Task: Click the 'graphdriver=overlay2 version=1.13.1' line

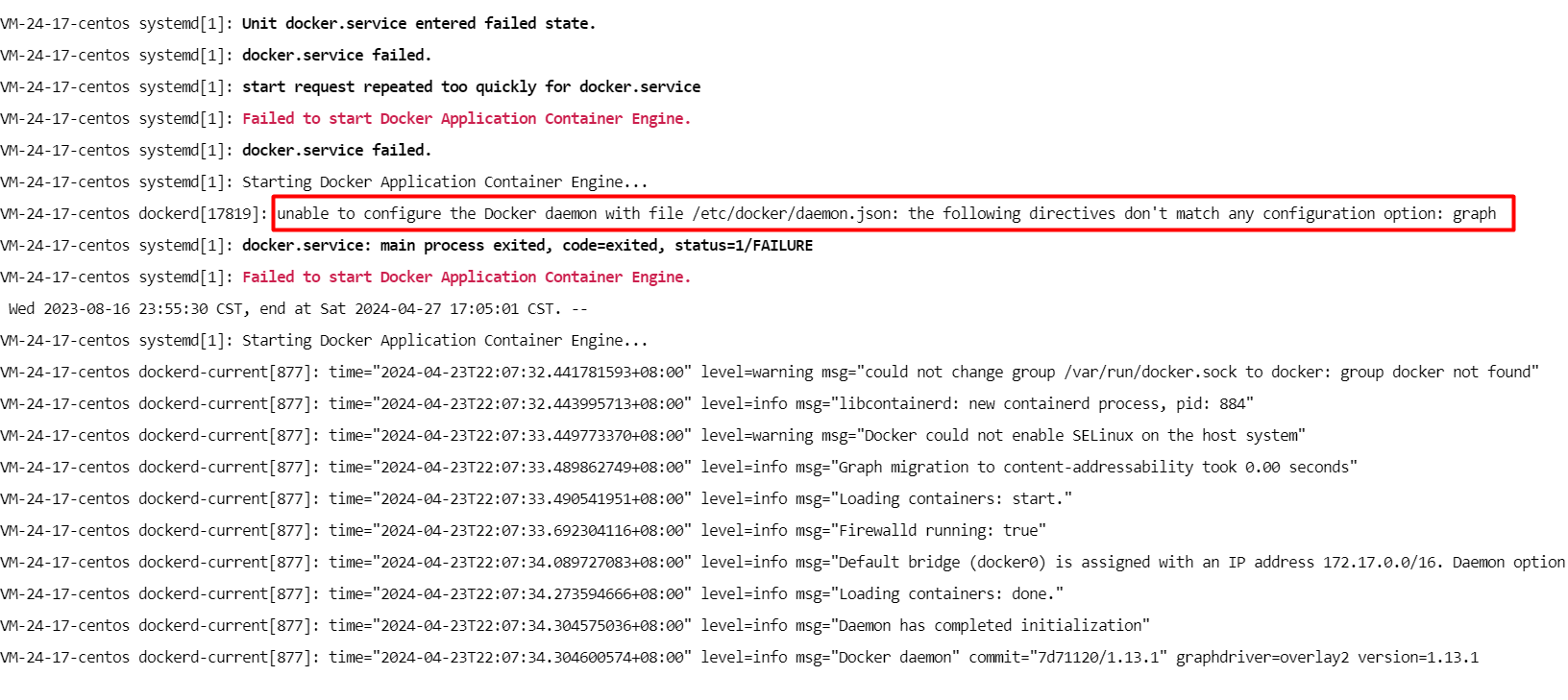Action: [x=740, y=657]
